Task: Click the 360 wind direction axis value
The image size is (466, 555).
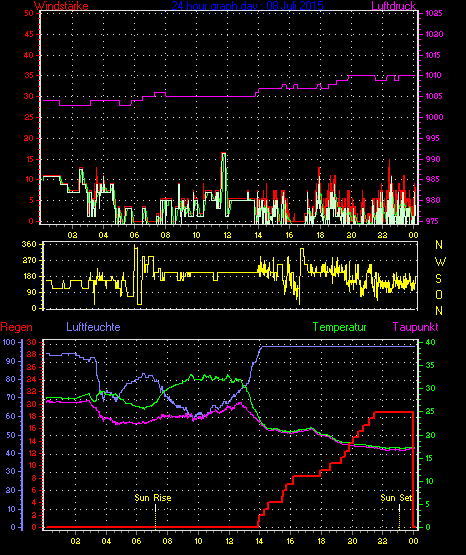Action: coord(29,244)
